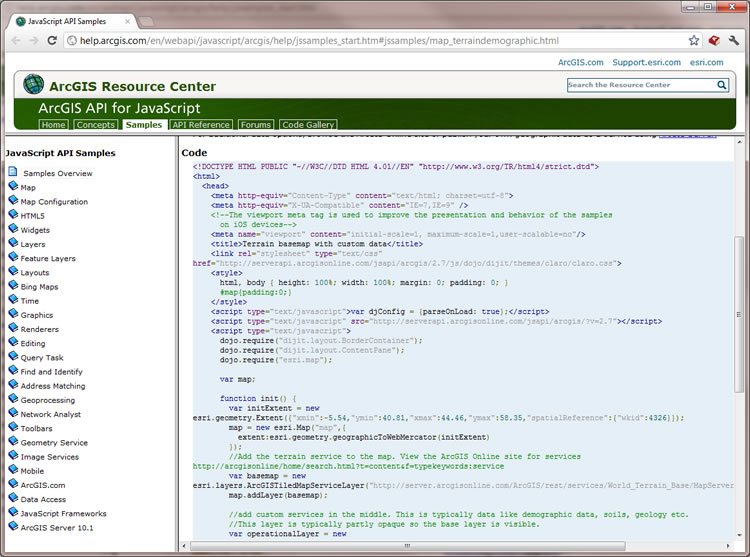Click the book icon beside Renderers
The image size is (750, 557).
tap(13, 328)
